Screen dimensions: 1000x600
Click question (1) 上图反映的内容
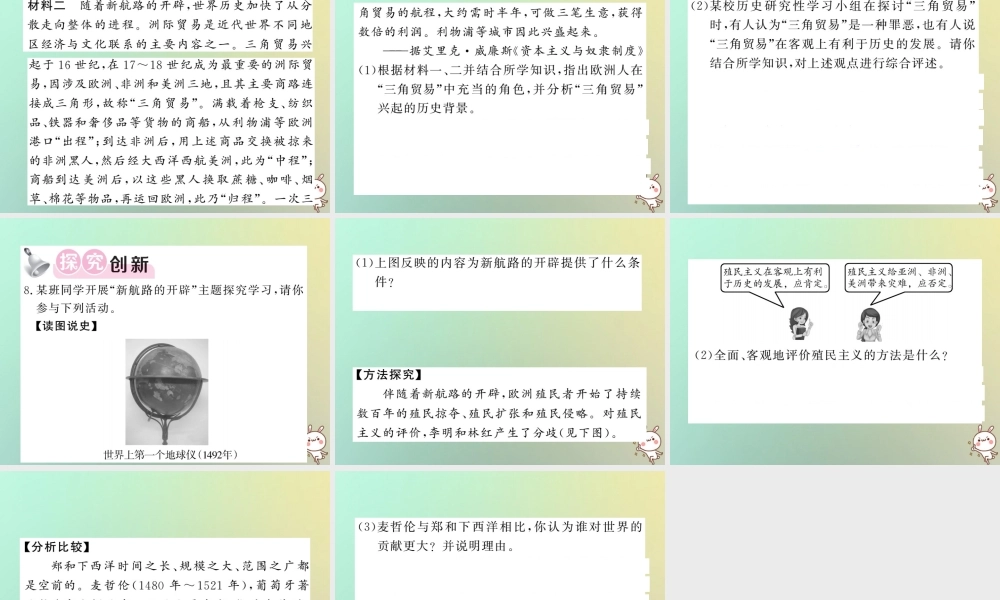(498, 272)
